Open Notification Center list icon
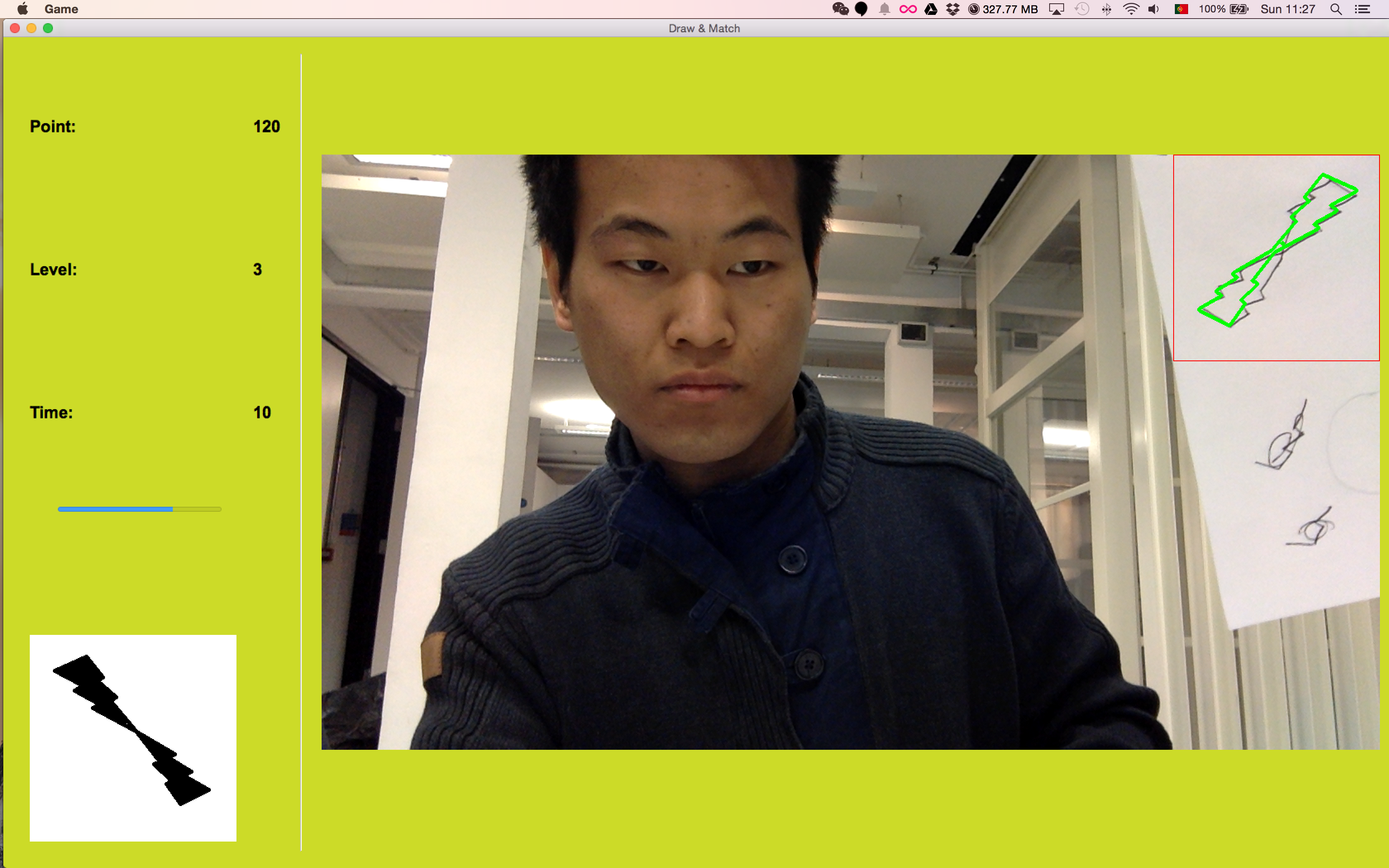The height and width of the screenshot is (868, 1389). [x=1363, y=9]
